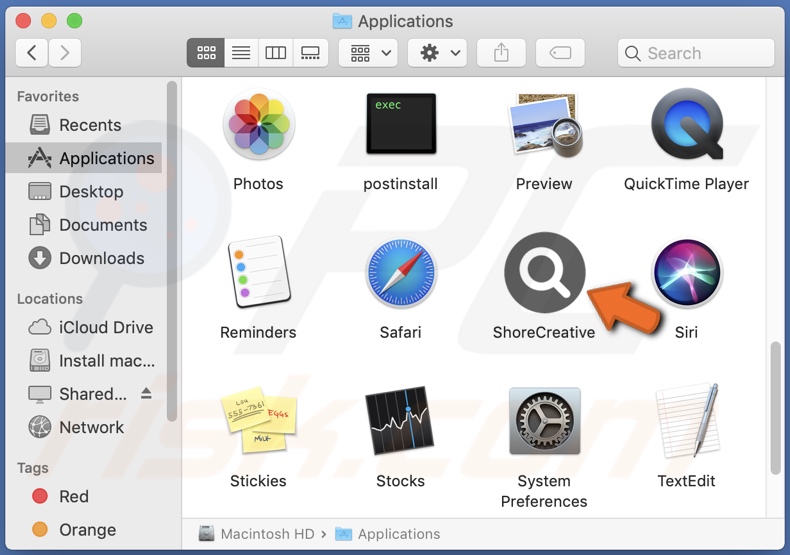Open the group-by arrangement dropdown
Screen dimensions: 790x555
point(368,52)
